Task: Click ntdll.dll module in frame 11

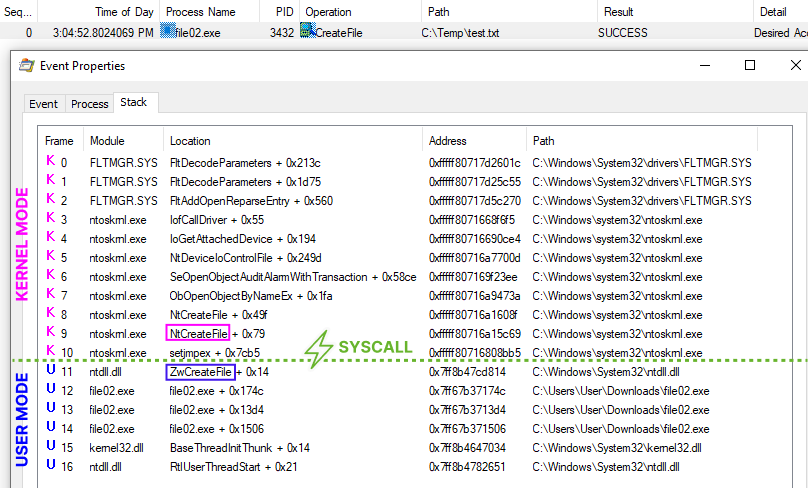Action: (x=105, y=372)
